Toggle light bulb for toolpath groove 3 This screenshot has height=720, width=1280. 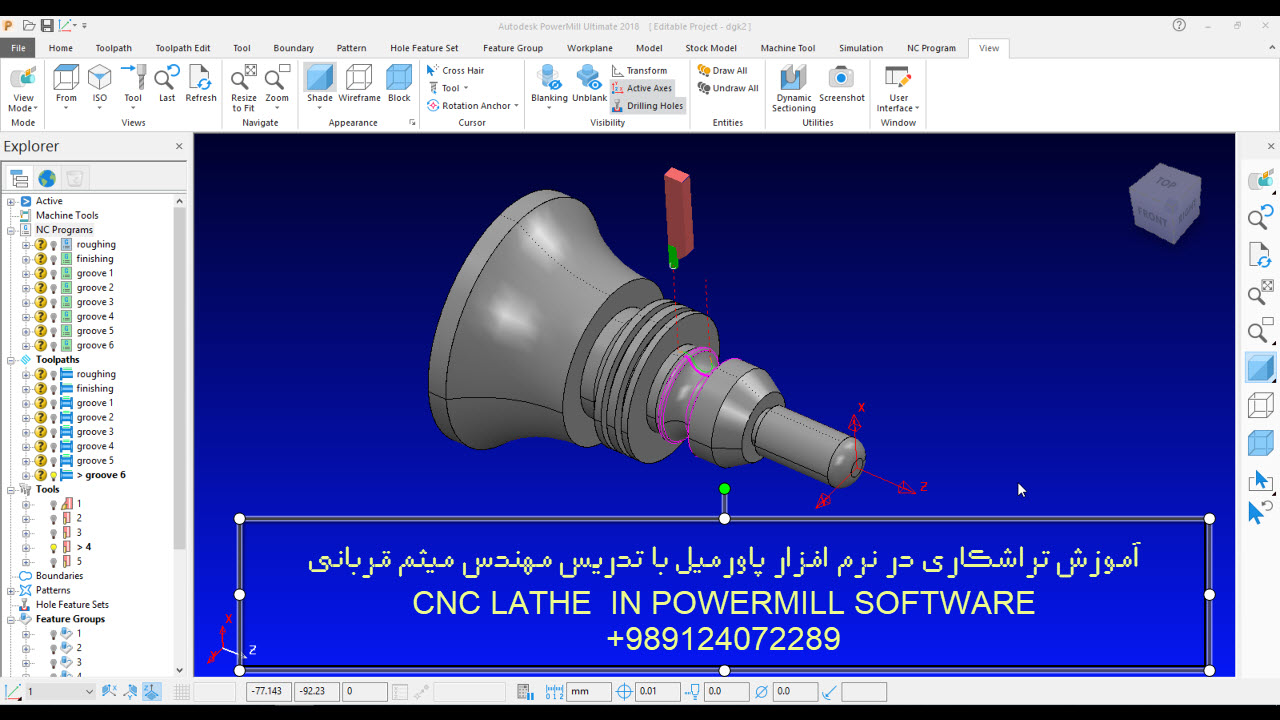(54, 432)
